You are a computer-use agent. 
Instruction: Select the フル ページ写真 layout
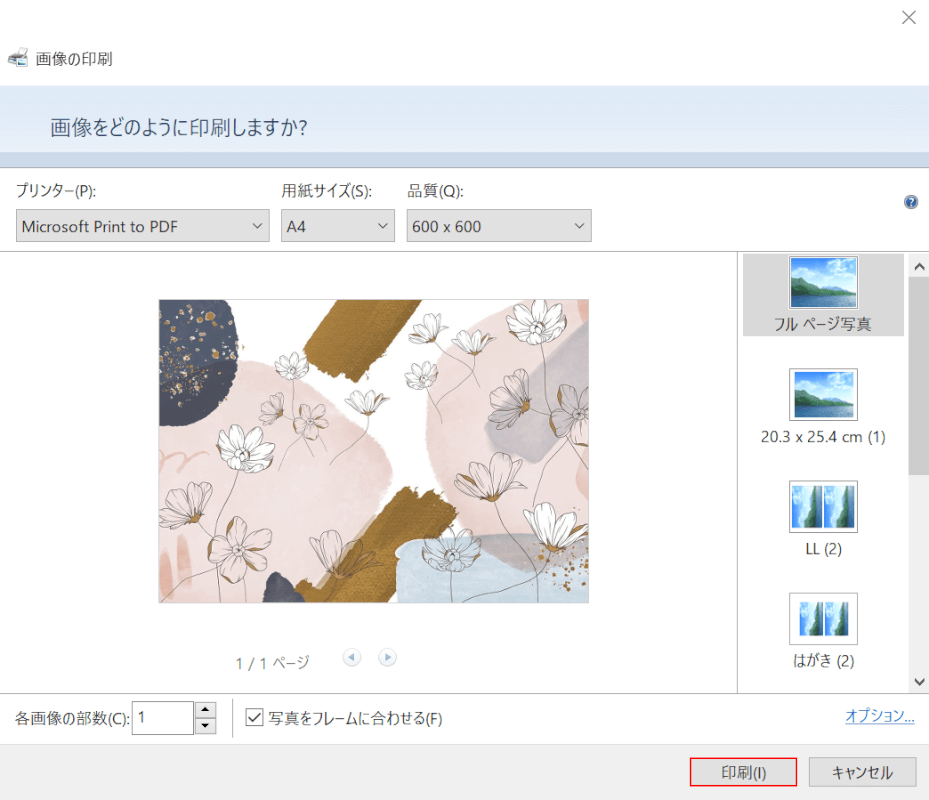[x=823, y=295]
